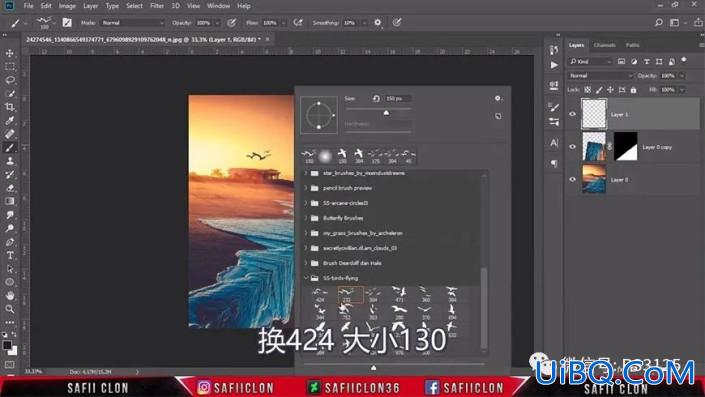Open the brush picker settings gear
This screenshot has width=705, height=397.
click(x=498, y=98)
